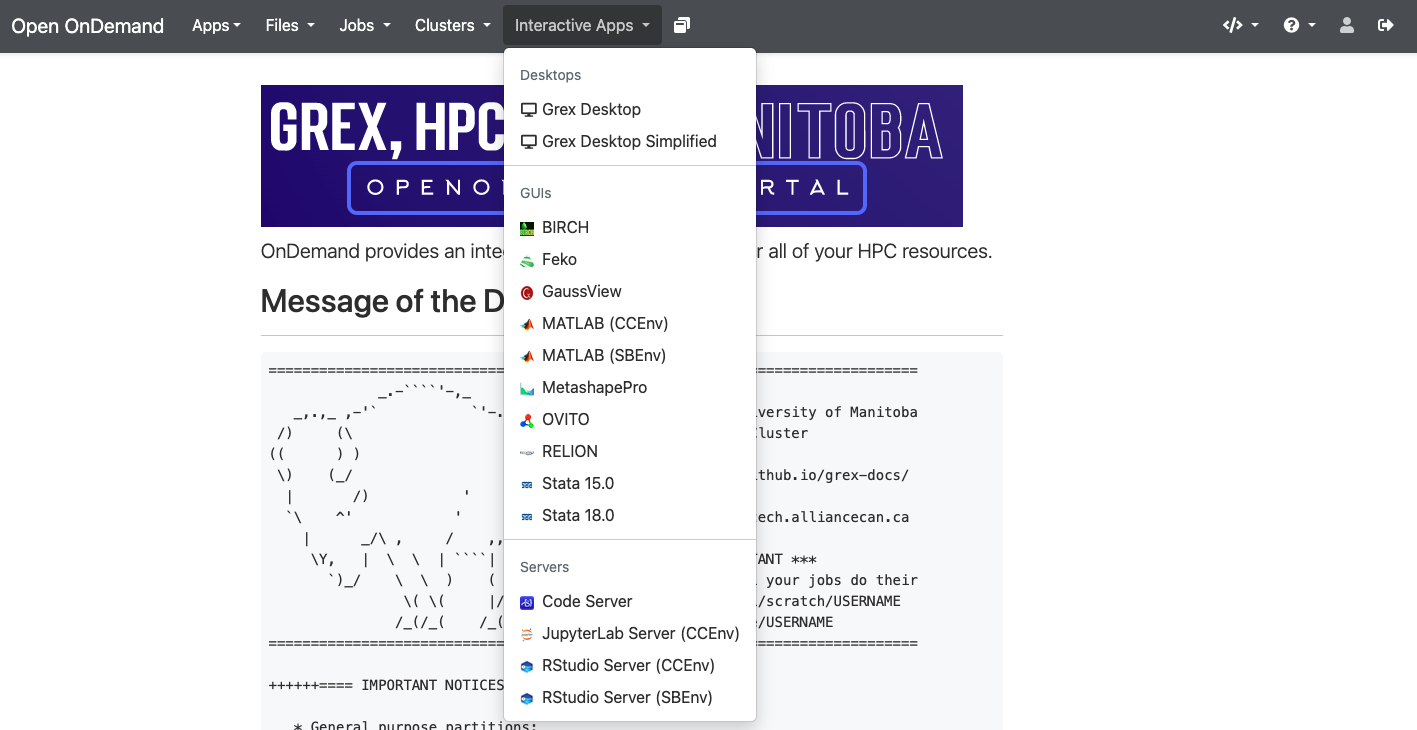Screen dimensions: 1417x730
Task: Open My Interactive Sessions icon in navbar
Action: click(682, 25)
